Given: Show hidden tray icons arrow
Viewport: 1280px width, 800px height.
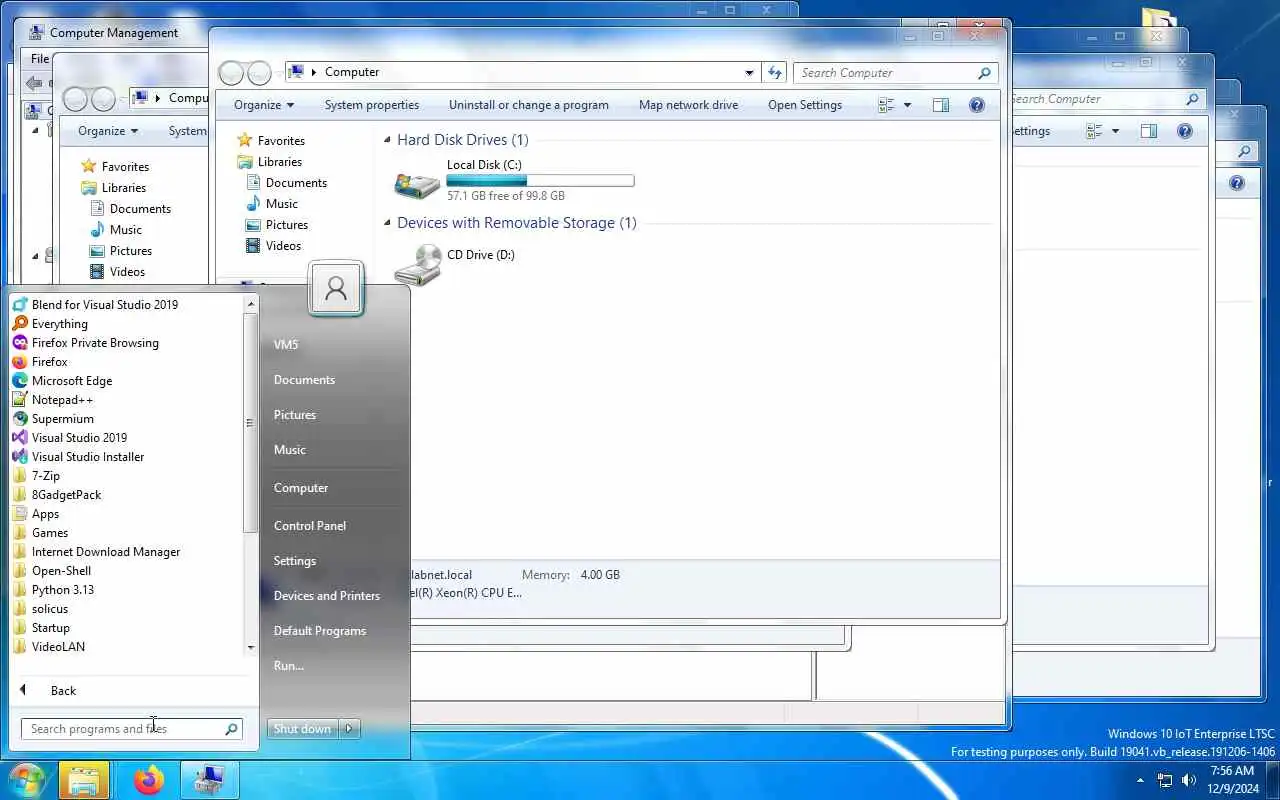Looking at the screenshot, I should 1140,780.
